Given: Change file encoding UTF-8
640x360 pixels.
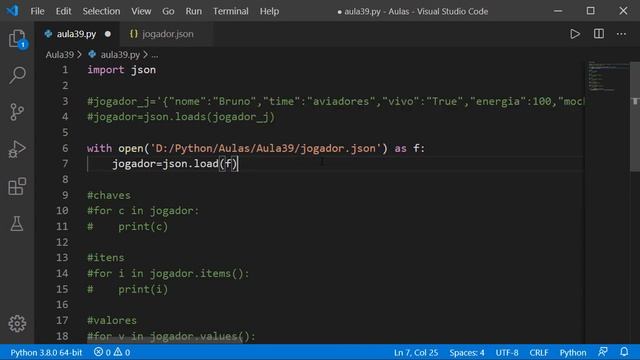Looking at the screenshot, I should pyautogui.click(x=507, y=352).
